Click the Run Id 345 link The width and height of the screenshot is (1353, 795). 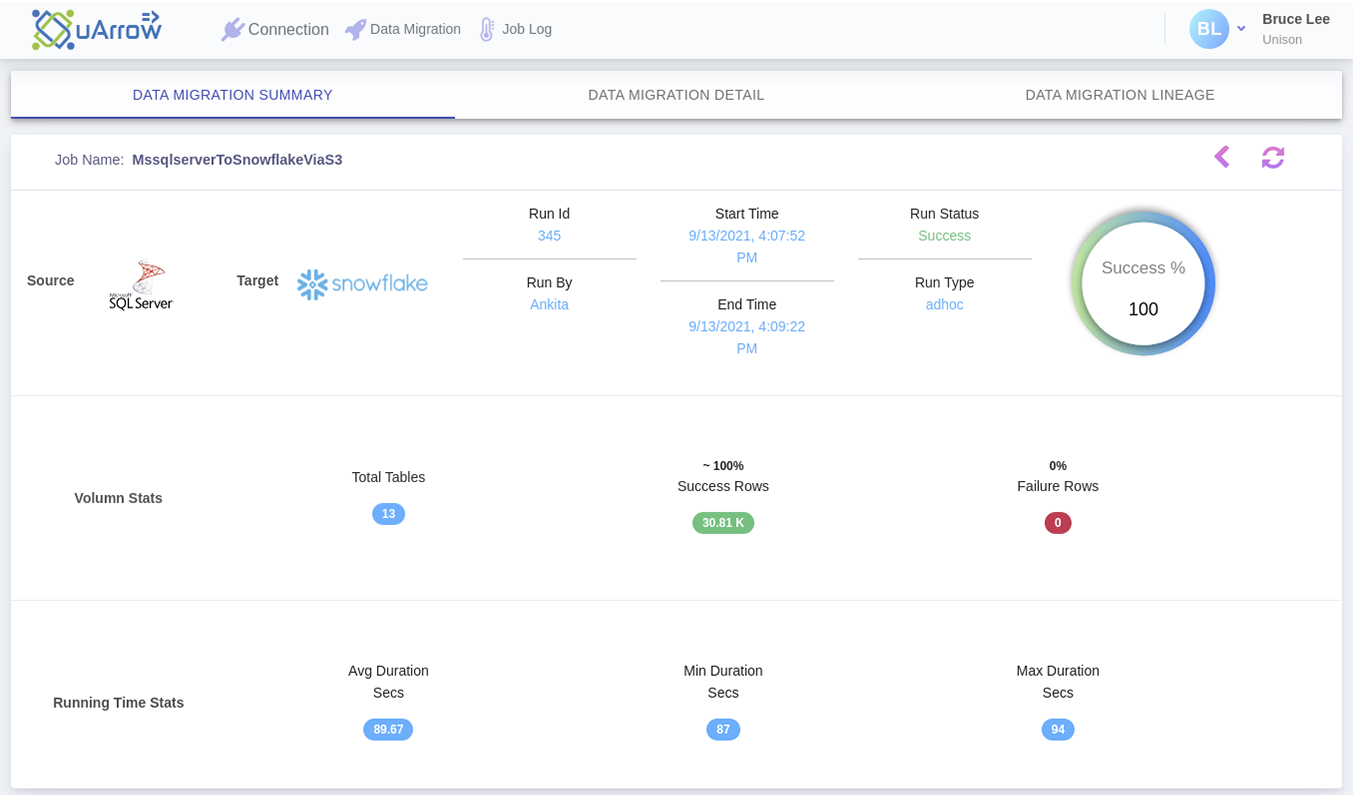click(548, 236)
